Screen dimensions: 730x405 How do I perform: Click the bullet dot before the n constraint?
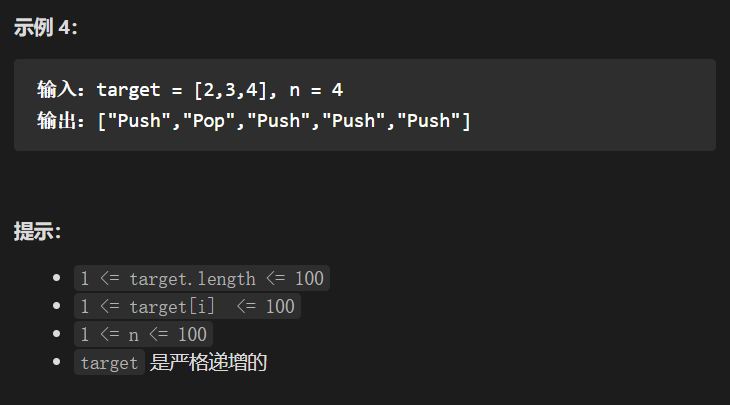(x=57, y=334)
